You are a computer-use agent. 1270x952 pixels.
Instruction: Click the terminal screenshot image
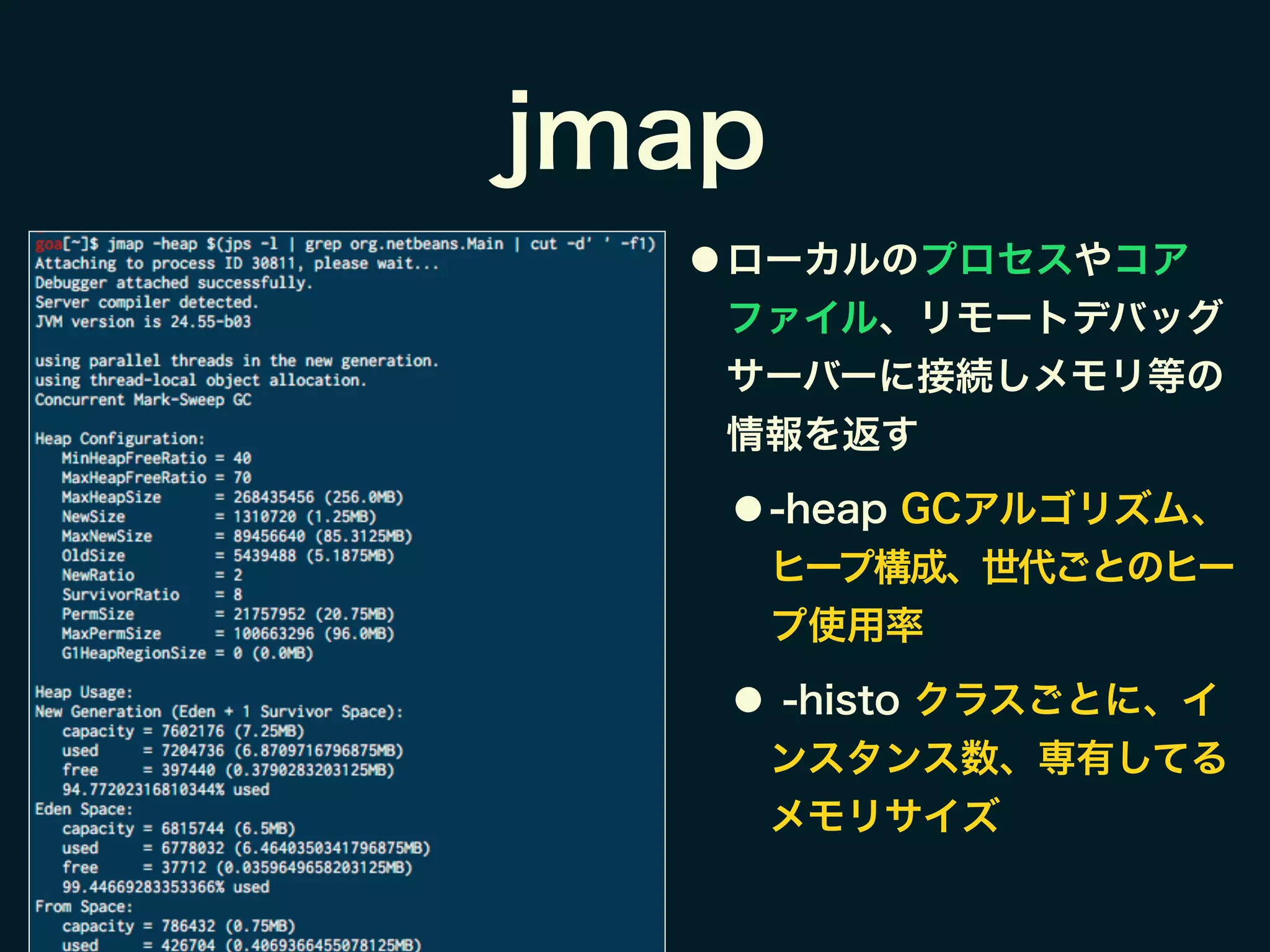point(347,592)
